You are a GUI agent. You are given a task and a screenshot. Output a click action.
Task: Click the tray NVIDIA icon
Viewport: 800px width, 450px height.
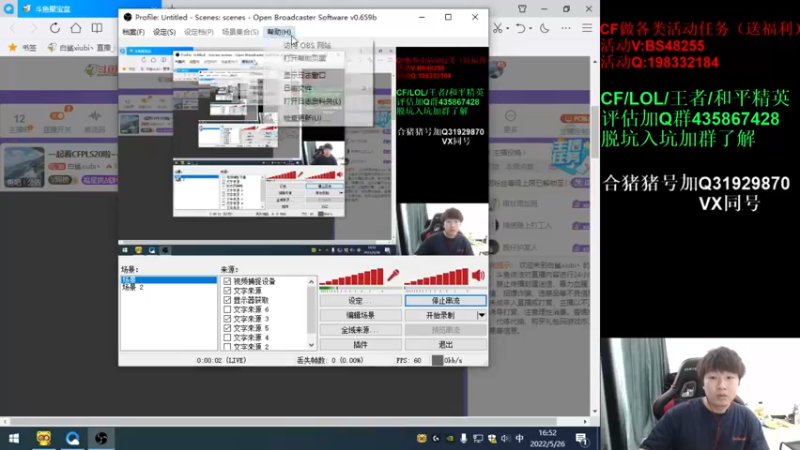click(x=449, y=438)
